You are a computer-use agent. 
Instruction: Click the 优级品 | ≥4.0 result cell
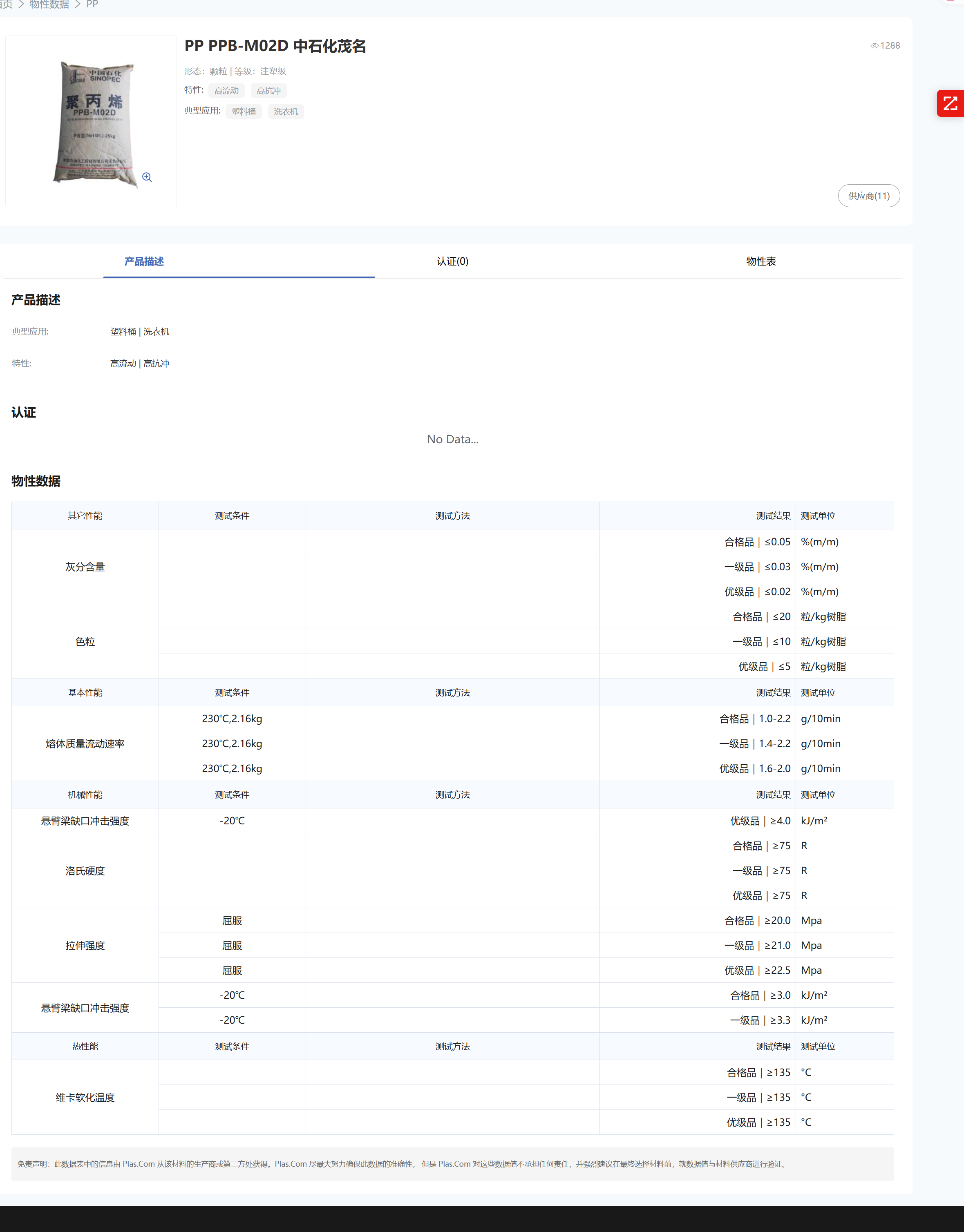[698, 821]
